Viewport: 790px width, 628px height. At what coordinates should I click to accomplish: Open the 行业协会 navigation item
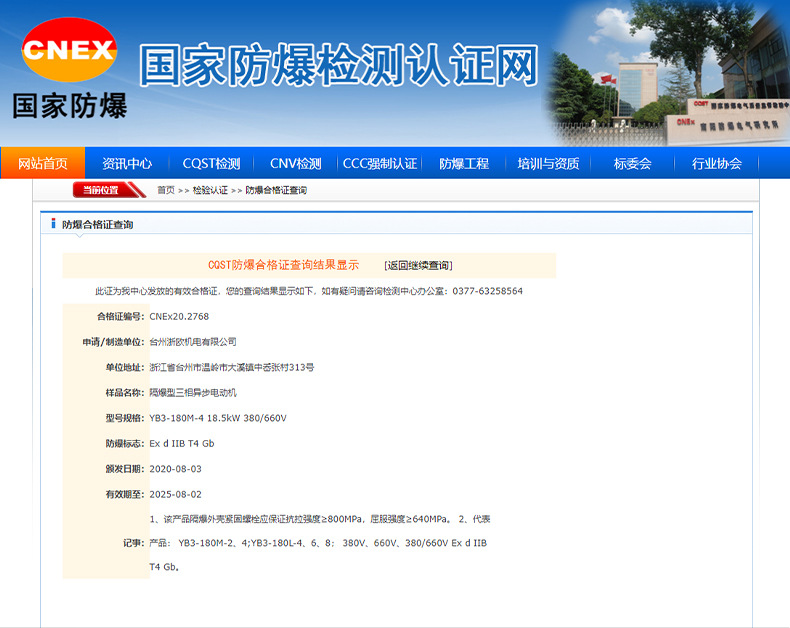[x=716, y=164]
